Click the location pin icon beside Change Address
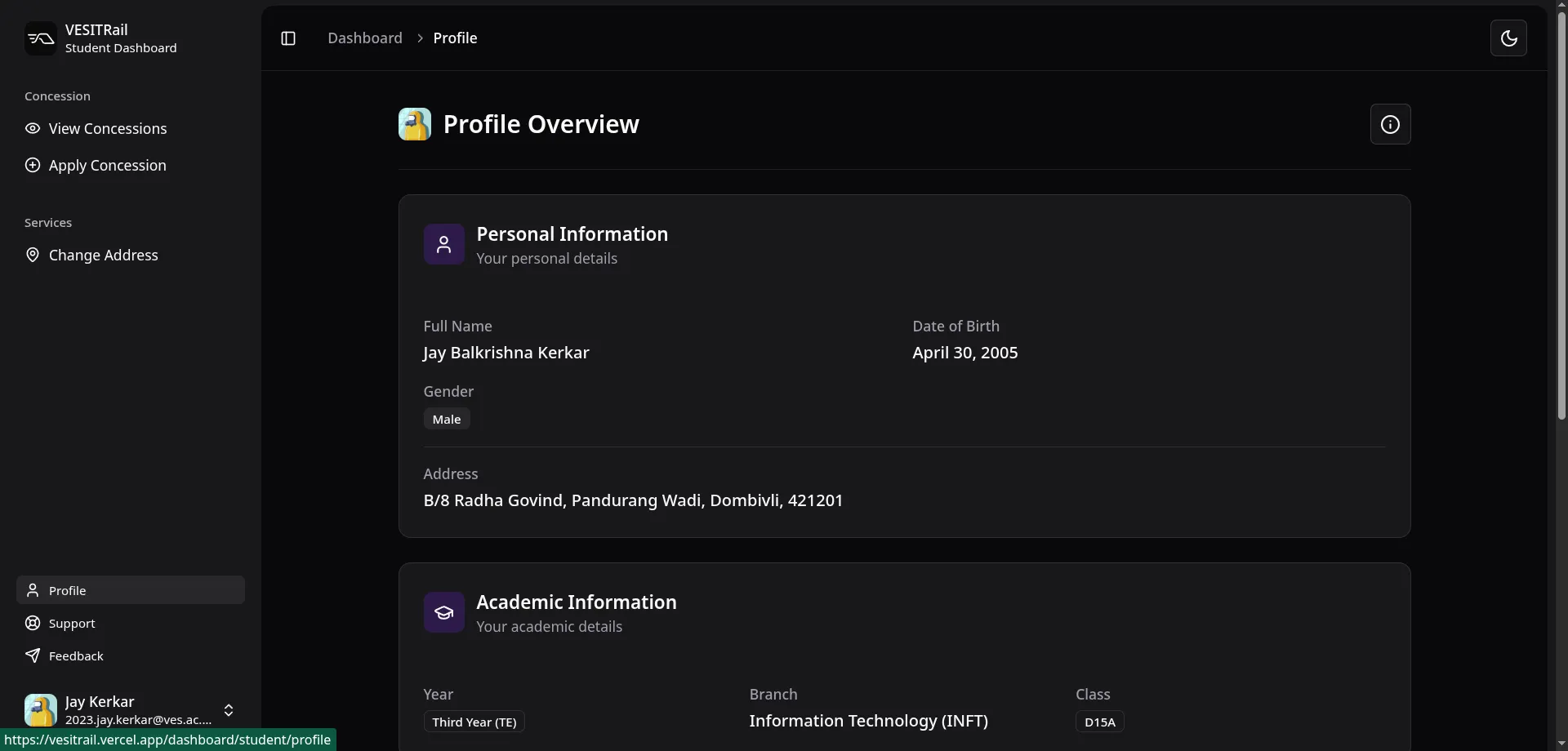 coord(32,255)
